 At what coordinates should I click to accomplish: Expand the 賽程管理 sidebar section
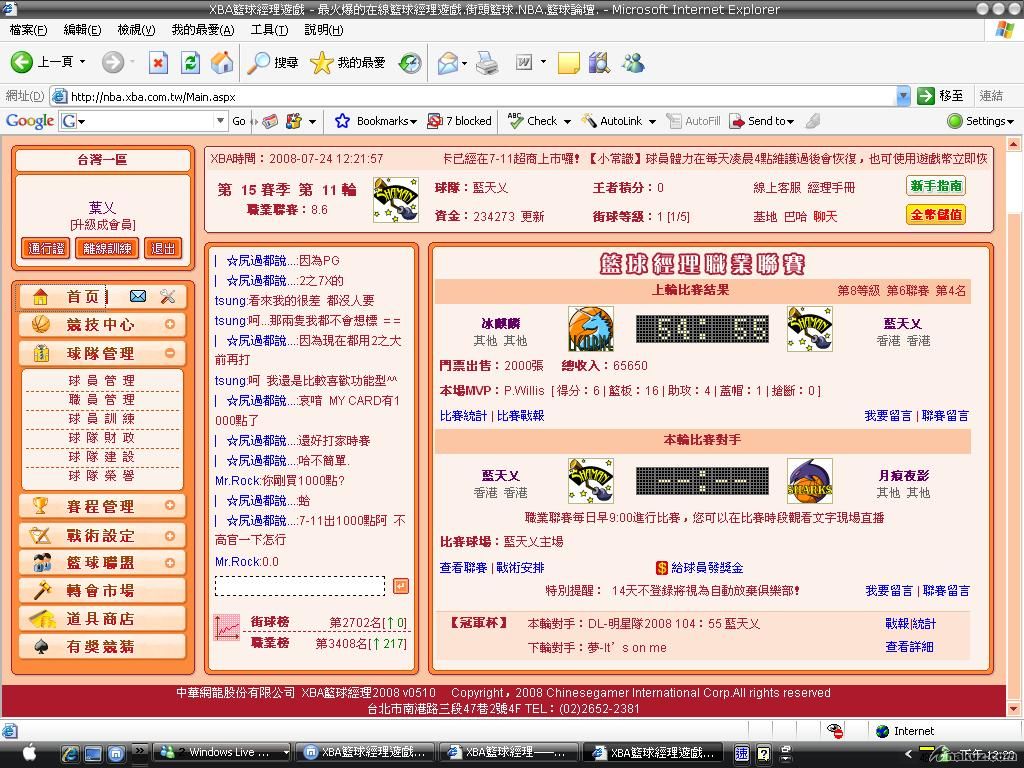coord(170,505)
